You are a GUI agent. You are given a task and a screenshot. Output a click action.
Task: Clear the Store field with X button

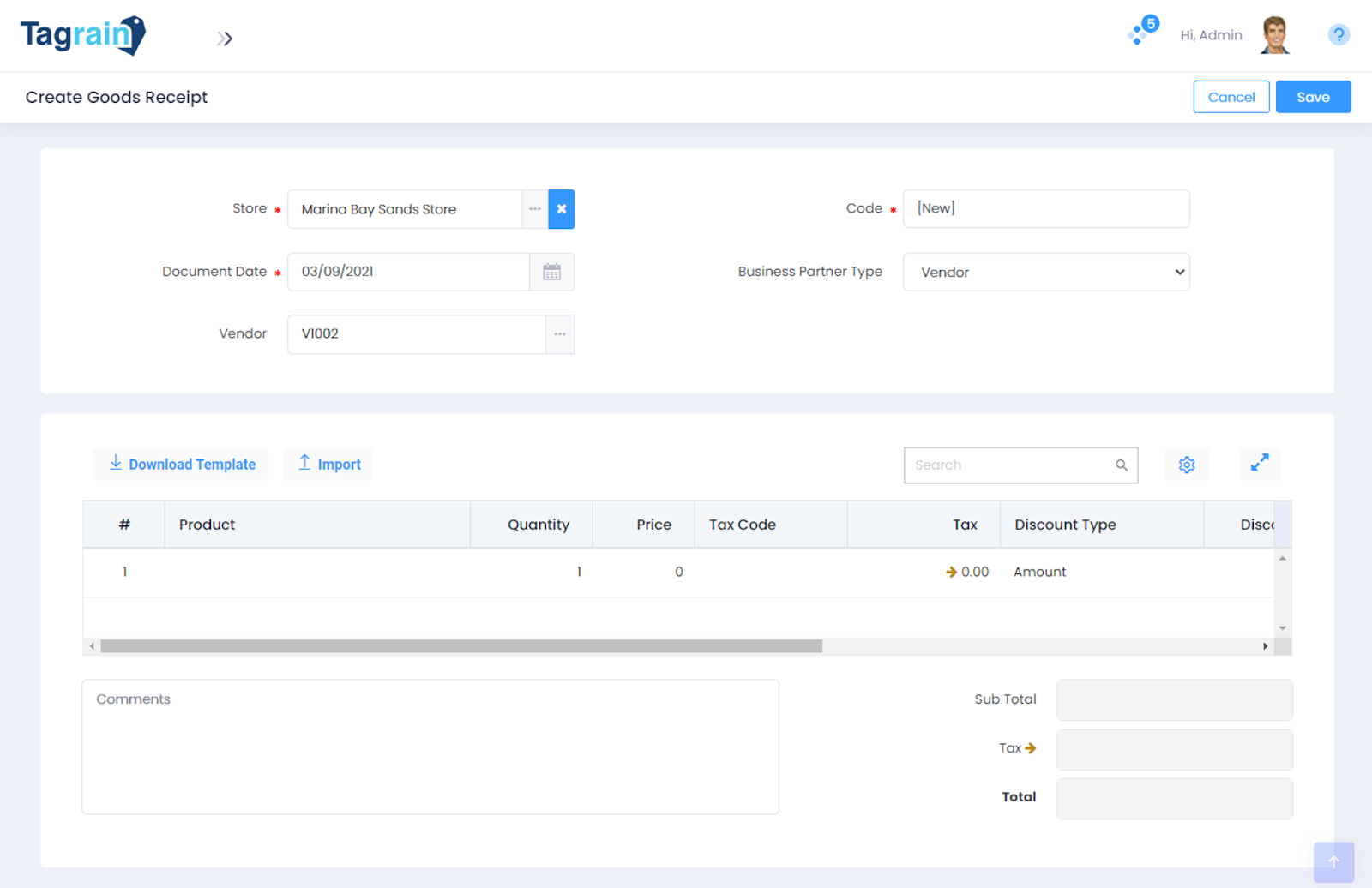click(x=561, y=209)
